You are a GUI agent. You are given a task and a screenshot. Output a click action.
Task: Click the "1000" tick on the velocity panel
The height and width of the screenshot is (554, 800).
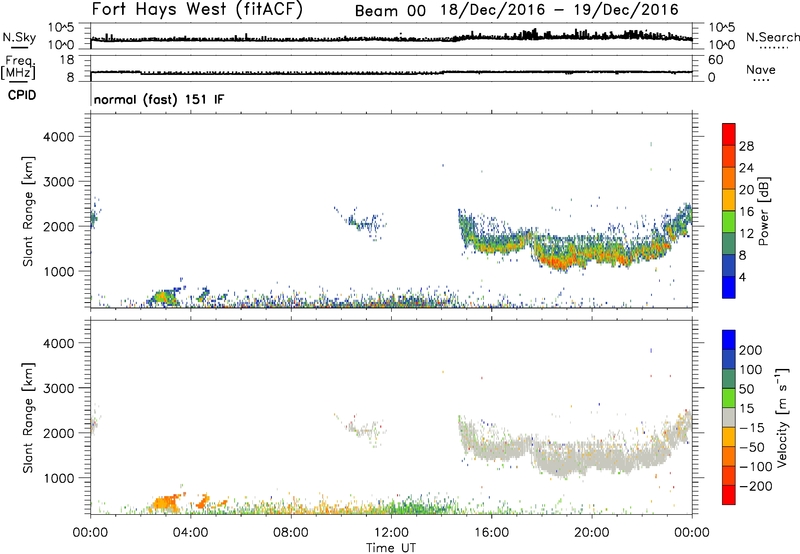(58, 478)
